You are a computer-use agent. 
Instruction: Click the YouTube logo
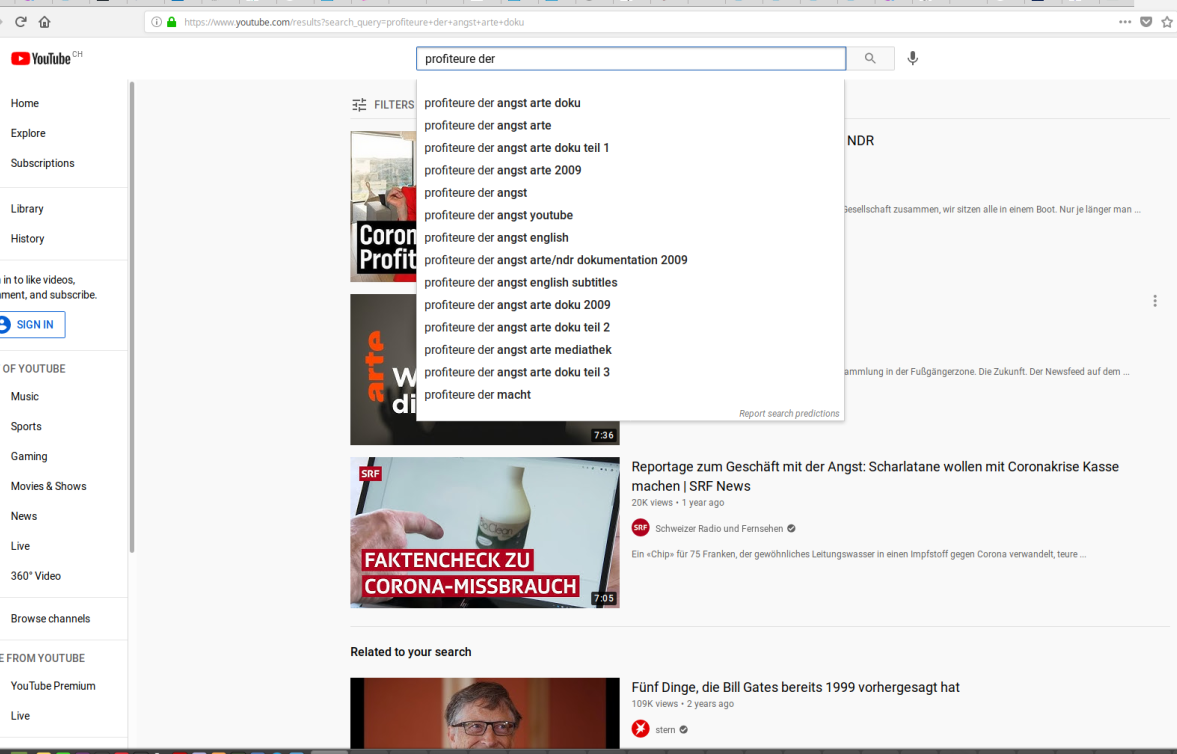pos(41,59)
